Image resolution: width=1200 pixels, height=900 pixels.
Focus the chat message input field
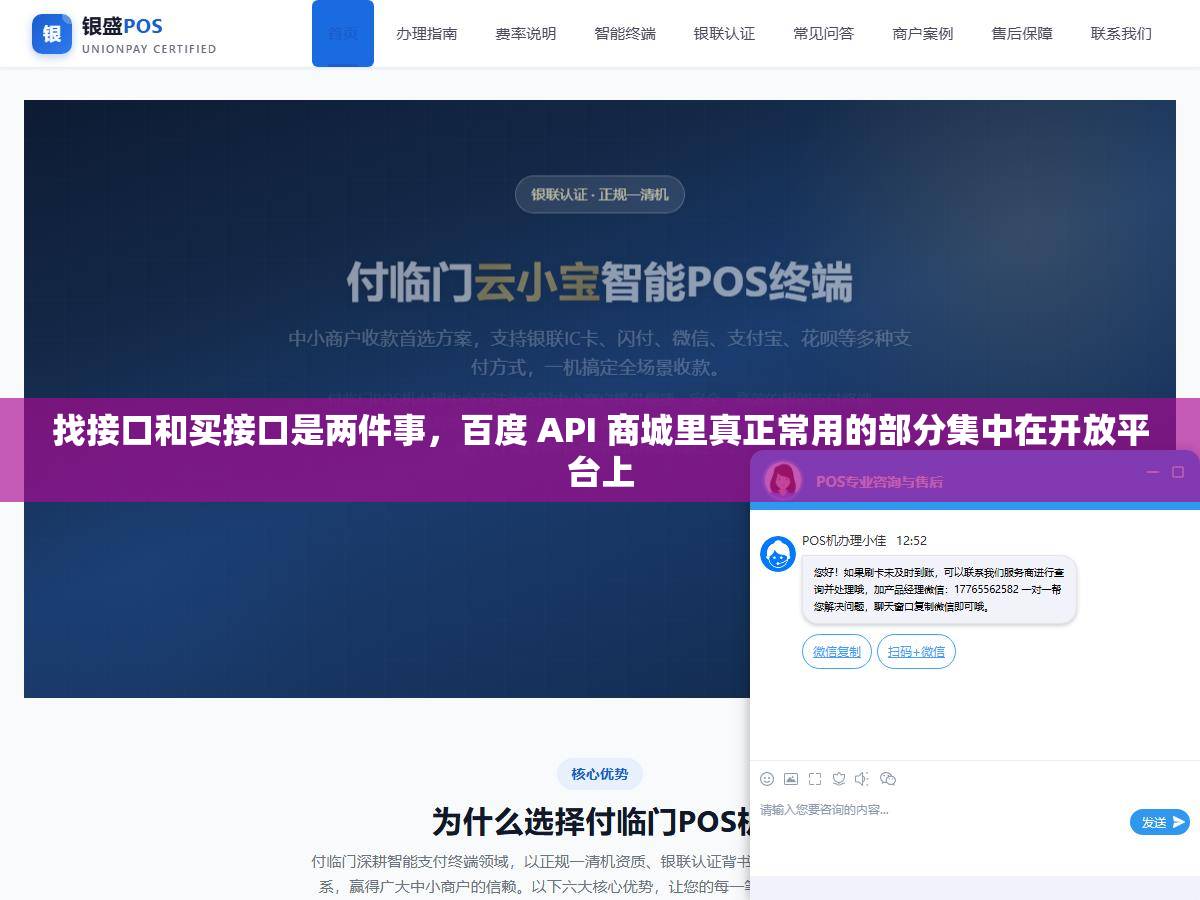coord(940,822)
